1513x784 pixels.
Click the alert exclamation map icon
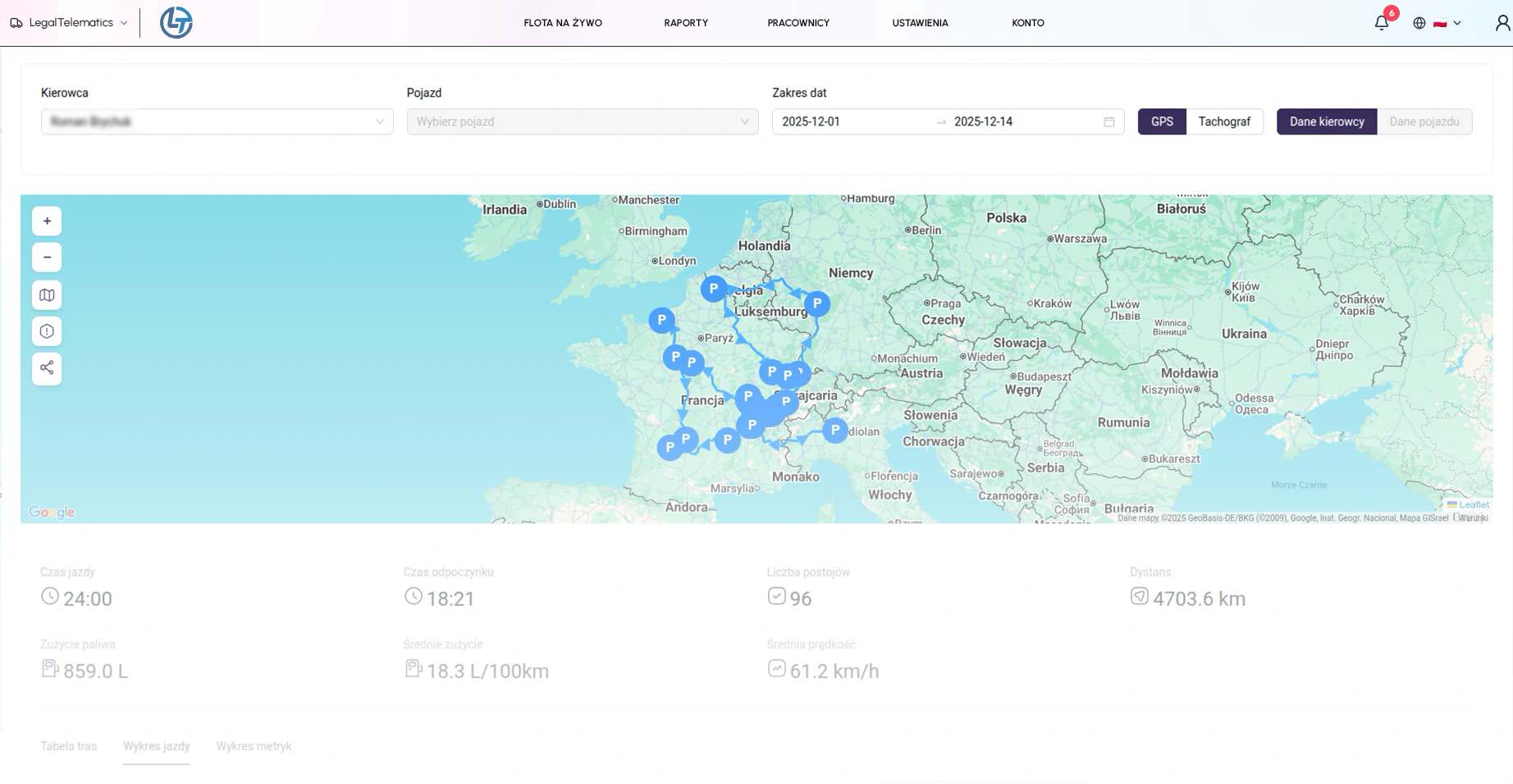(47, 331)
